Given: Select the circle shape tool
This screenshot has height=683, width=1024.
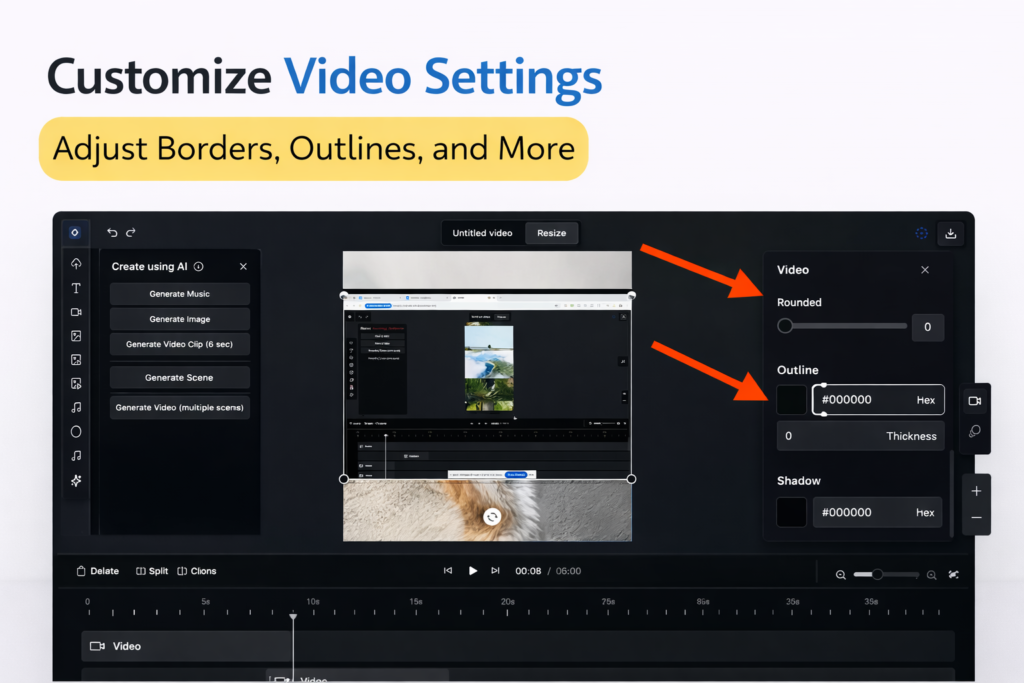Looking at the screenshot, I should (76, 432).
